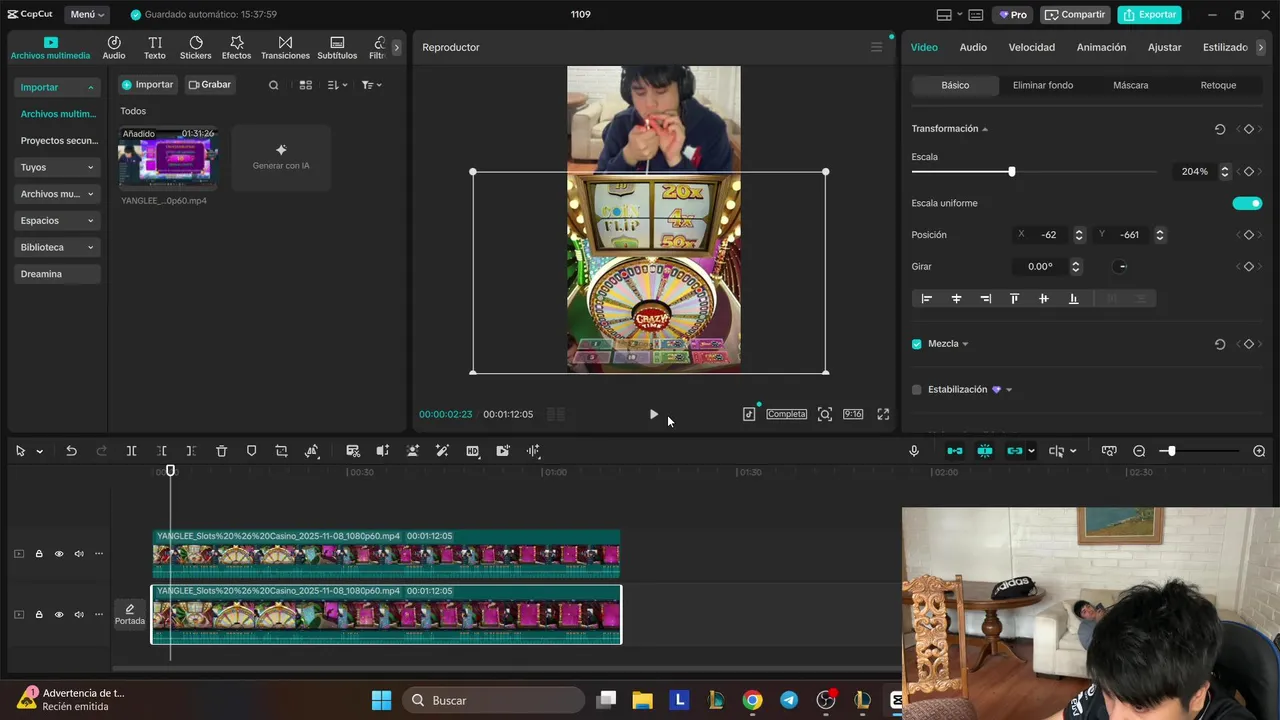Select Dreamina in the sidebar
1280x720 pixels.
point(58,274)
